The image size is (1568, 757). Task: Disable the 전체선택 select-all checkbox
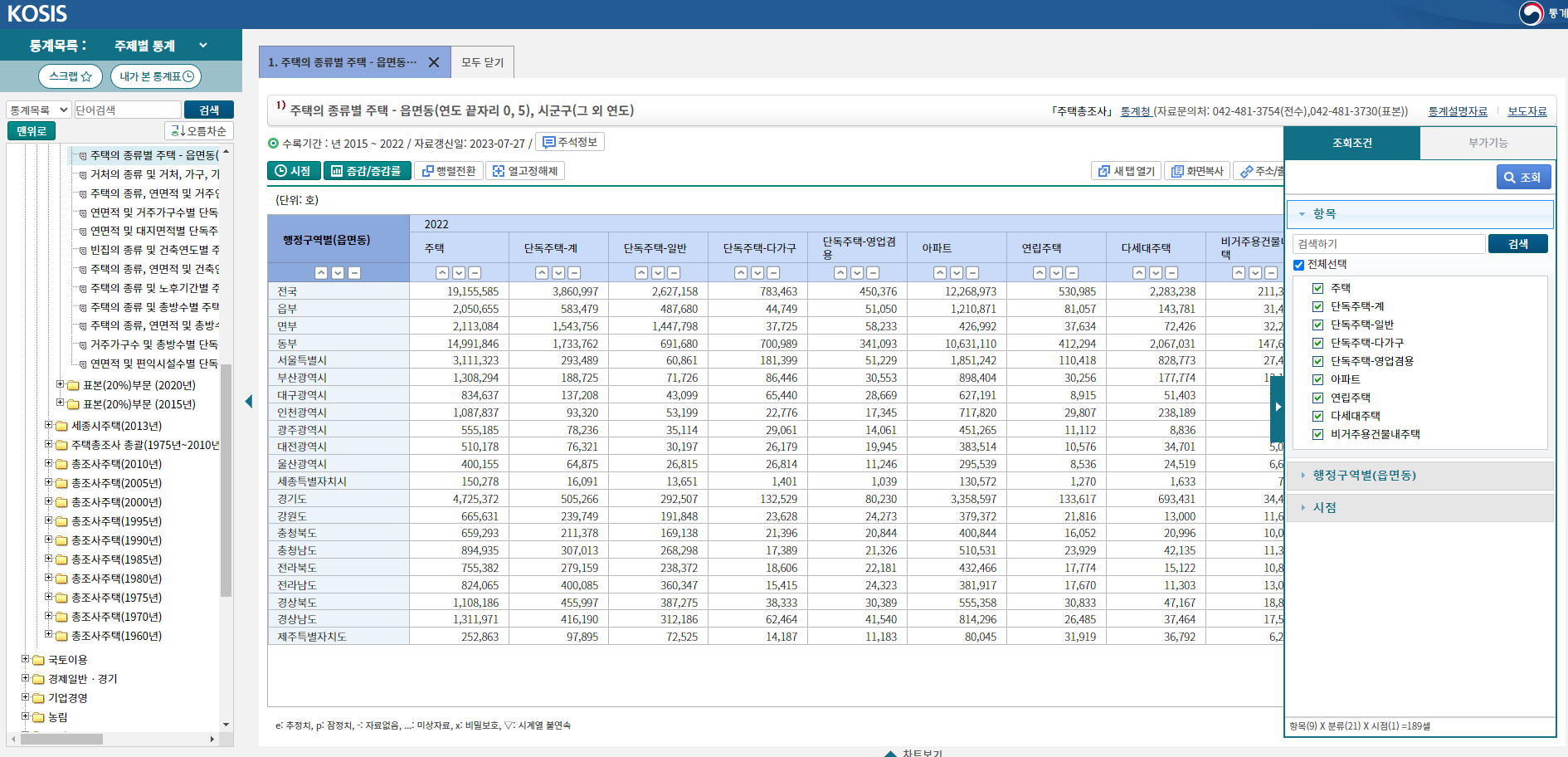tap(1298, 264)
